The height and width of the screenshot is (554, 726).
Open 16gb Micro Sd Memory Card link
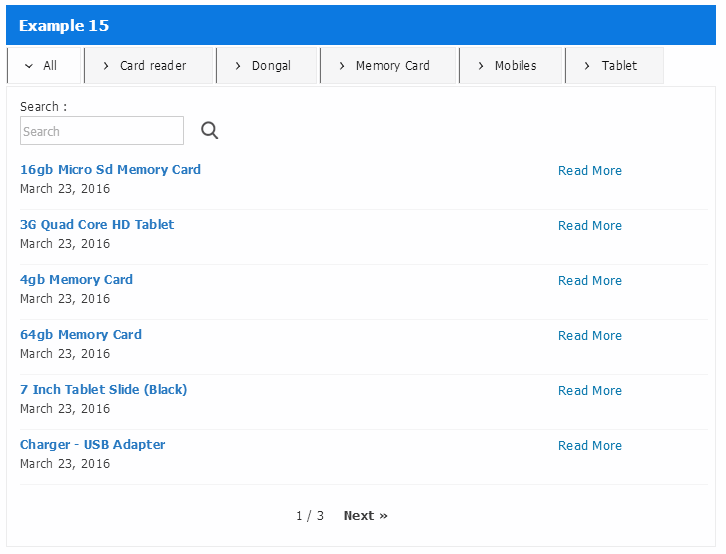point(110,170)
